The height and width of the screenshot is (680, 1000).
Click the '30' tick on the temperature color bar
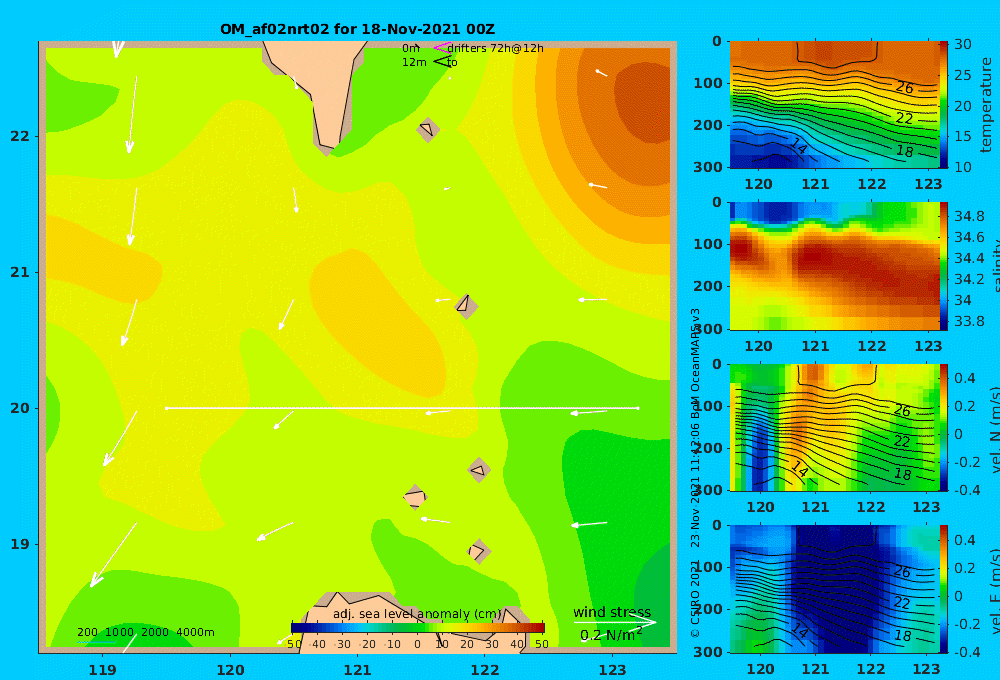963,45
